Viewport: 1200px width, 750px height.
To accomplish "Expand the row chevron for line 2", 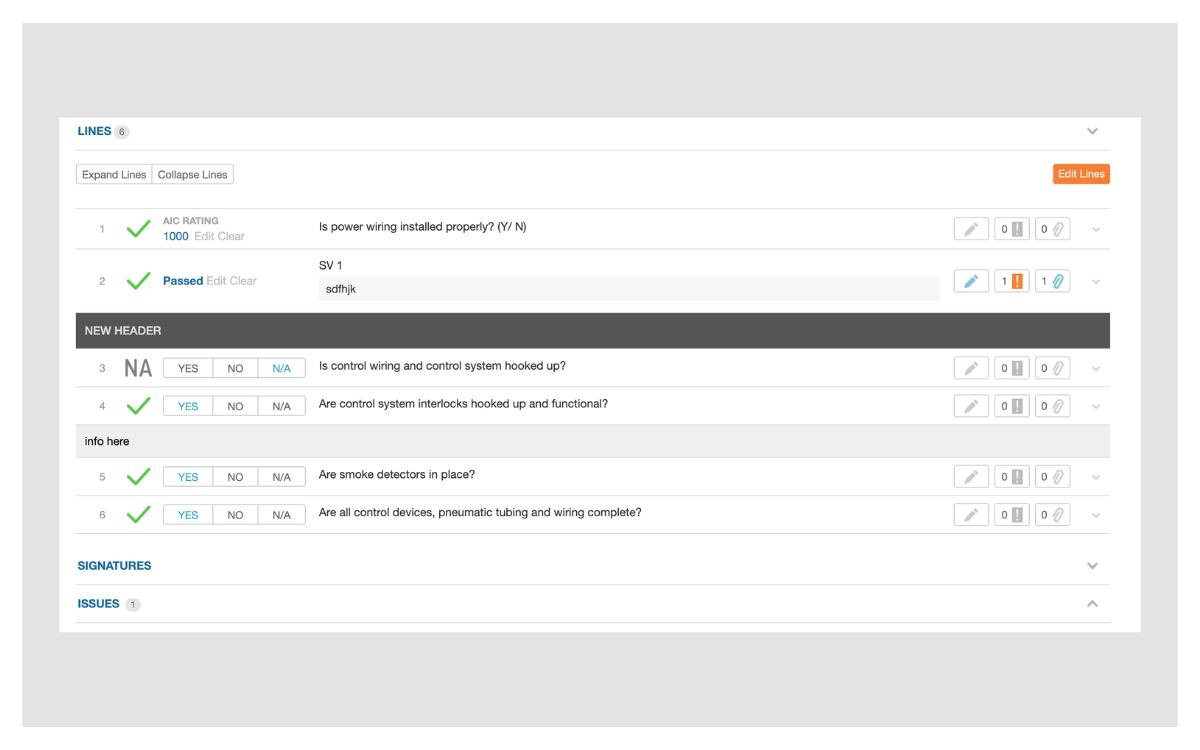I will click(x=1096, y=282).
